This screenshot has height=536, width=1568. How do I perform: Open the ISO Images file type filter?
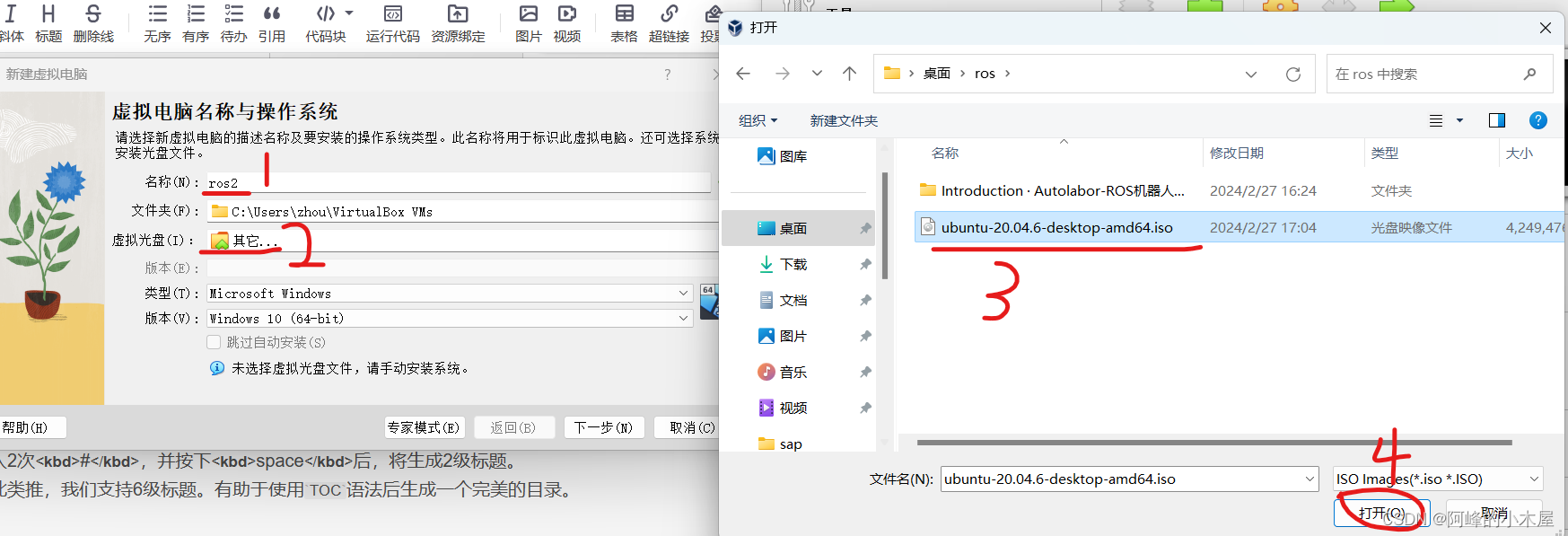click(x=1438, y=479)
